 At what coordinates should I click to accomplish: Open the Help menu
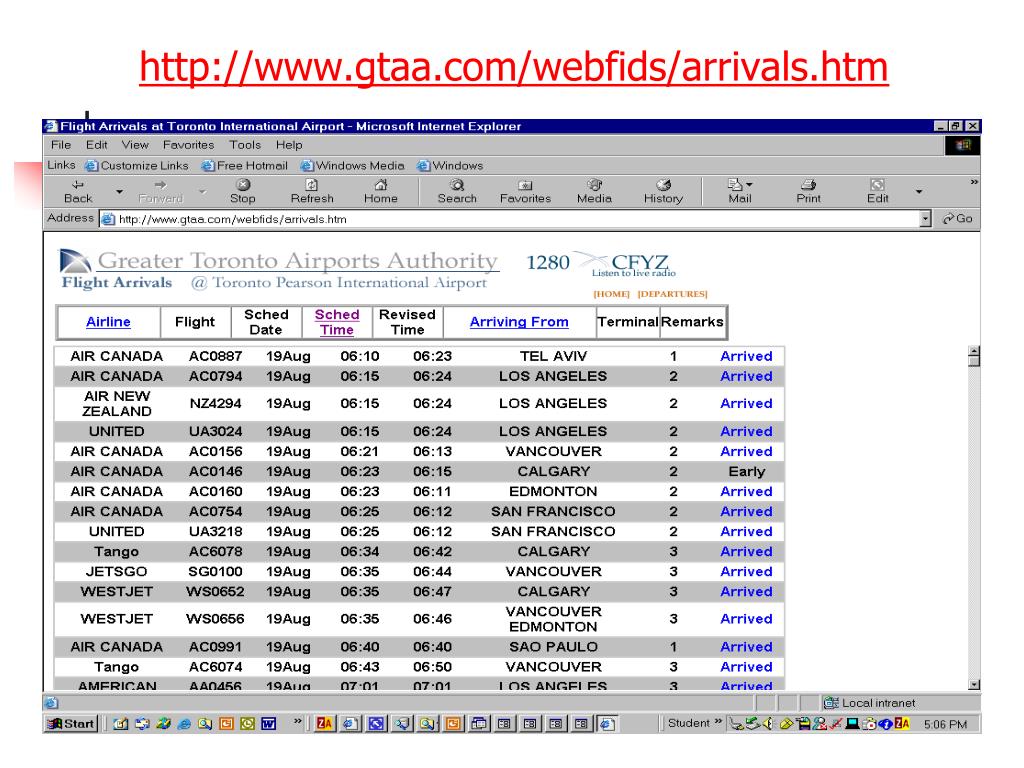coord(289,145)
